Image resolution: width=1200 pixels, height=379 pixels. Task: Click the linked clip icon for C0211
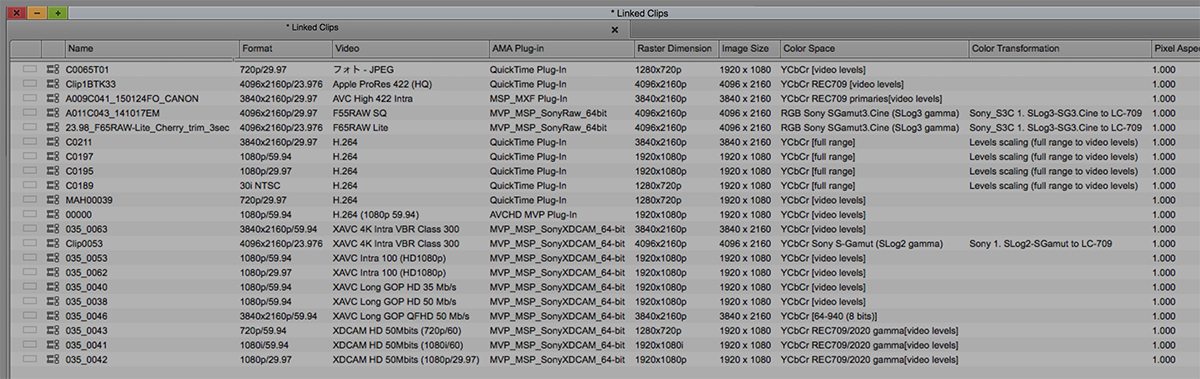click(x=52, y=142)
